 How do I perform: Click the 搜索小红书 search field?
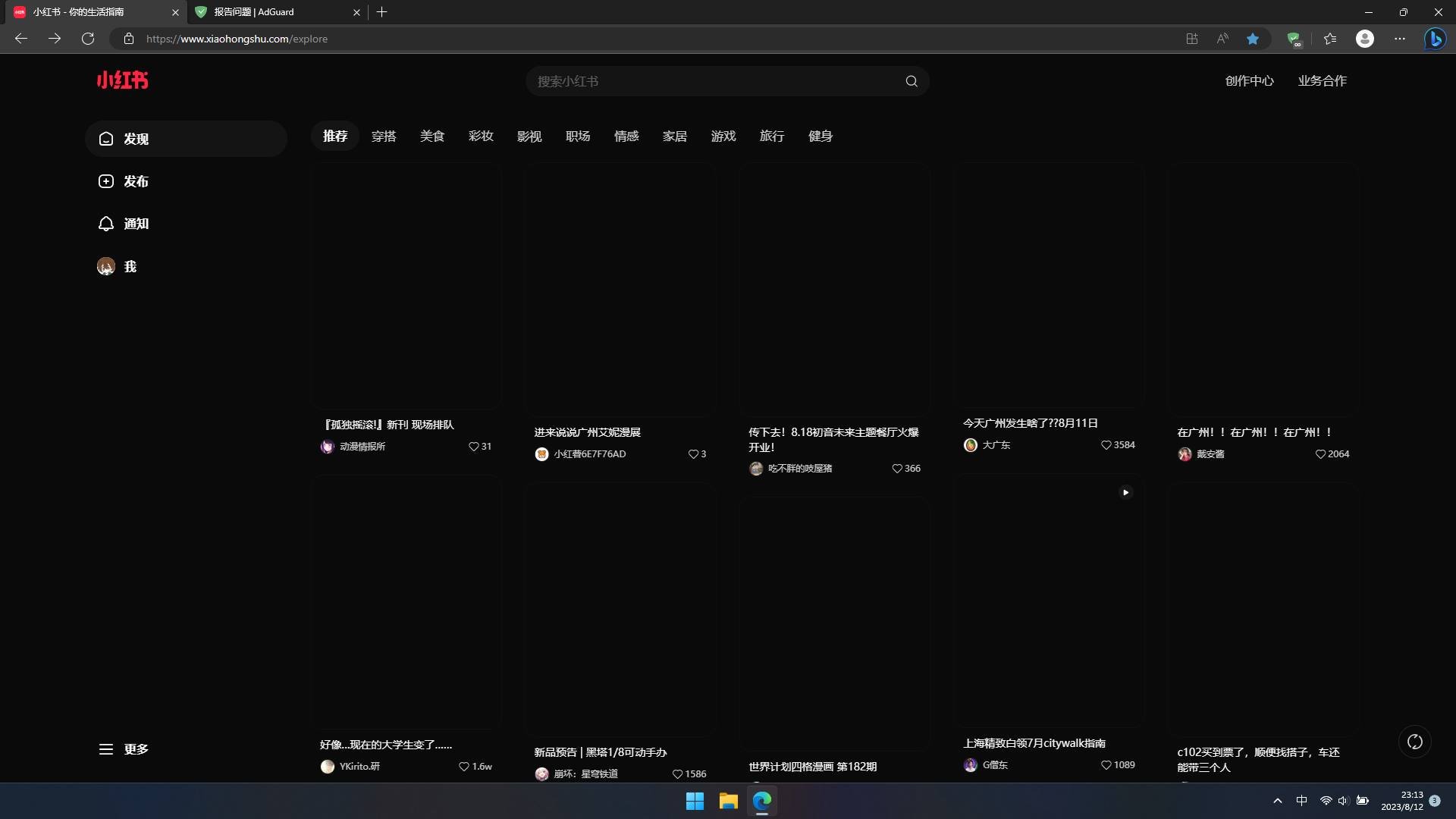(x=713, y=81)
